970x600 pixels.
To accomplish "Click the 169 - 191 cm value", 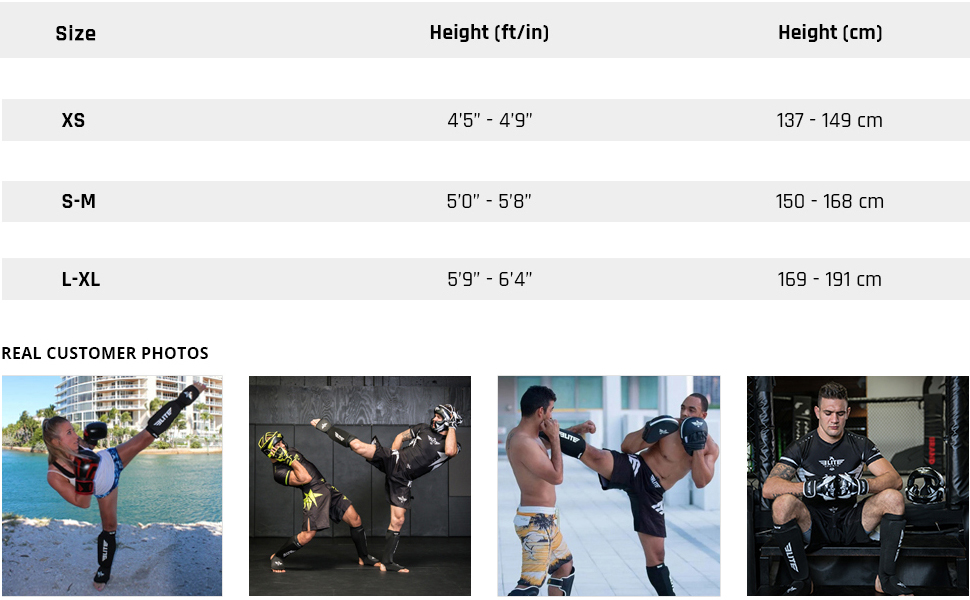I will click(x=829, y=279).
